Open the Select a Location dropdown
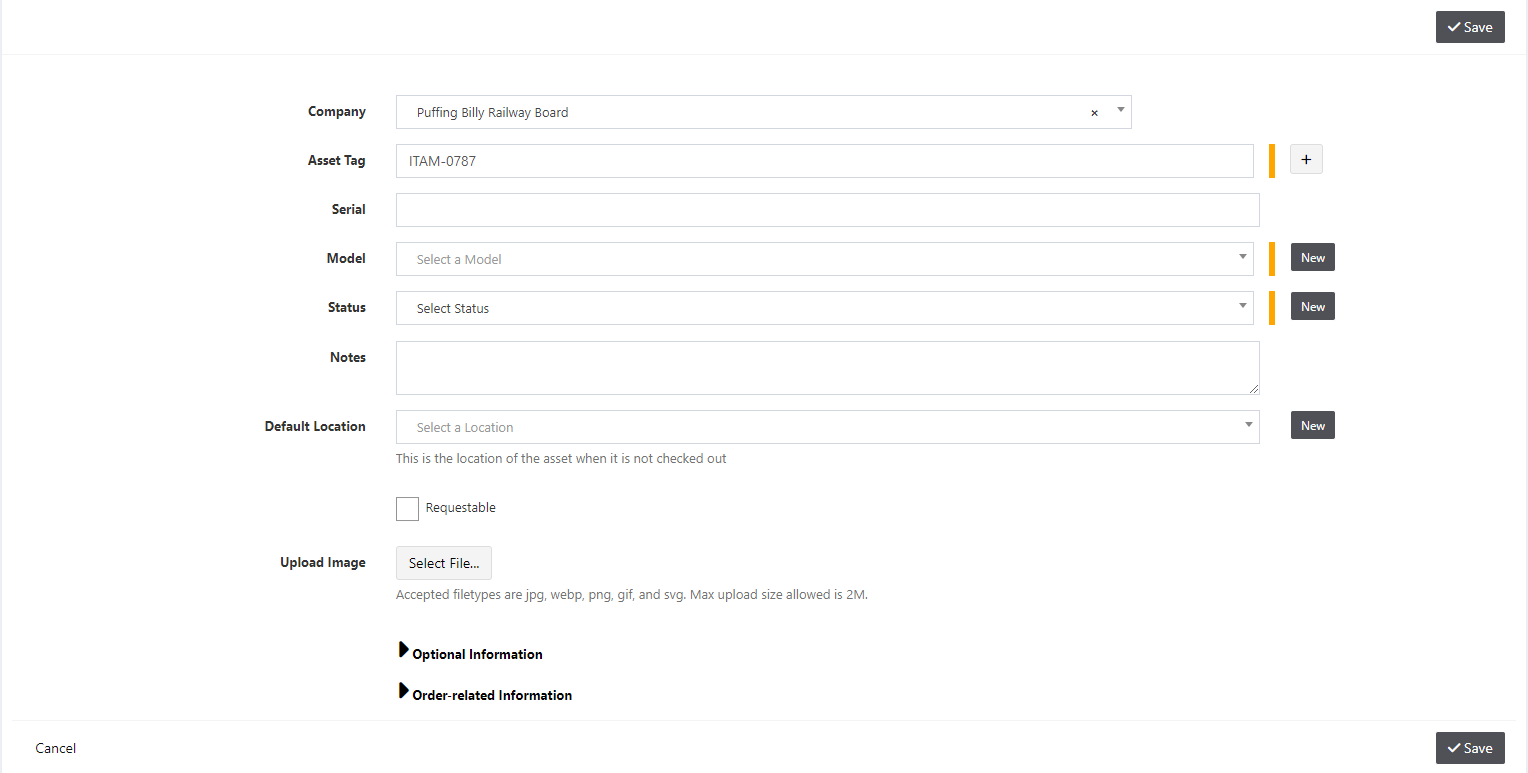Viewport: 1528px width, 773px height. 828,427
